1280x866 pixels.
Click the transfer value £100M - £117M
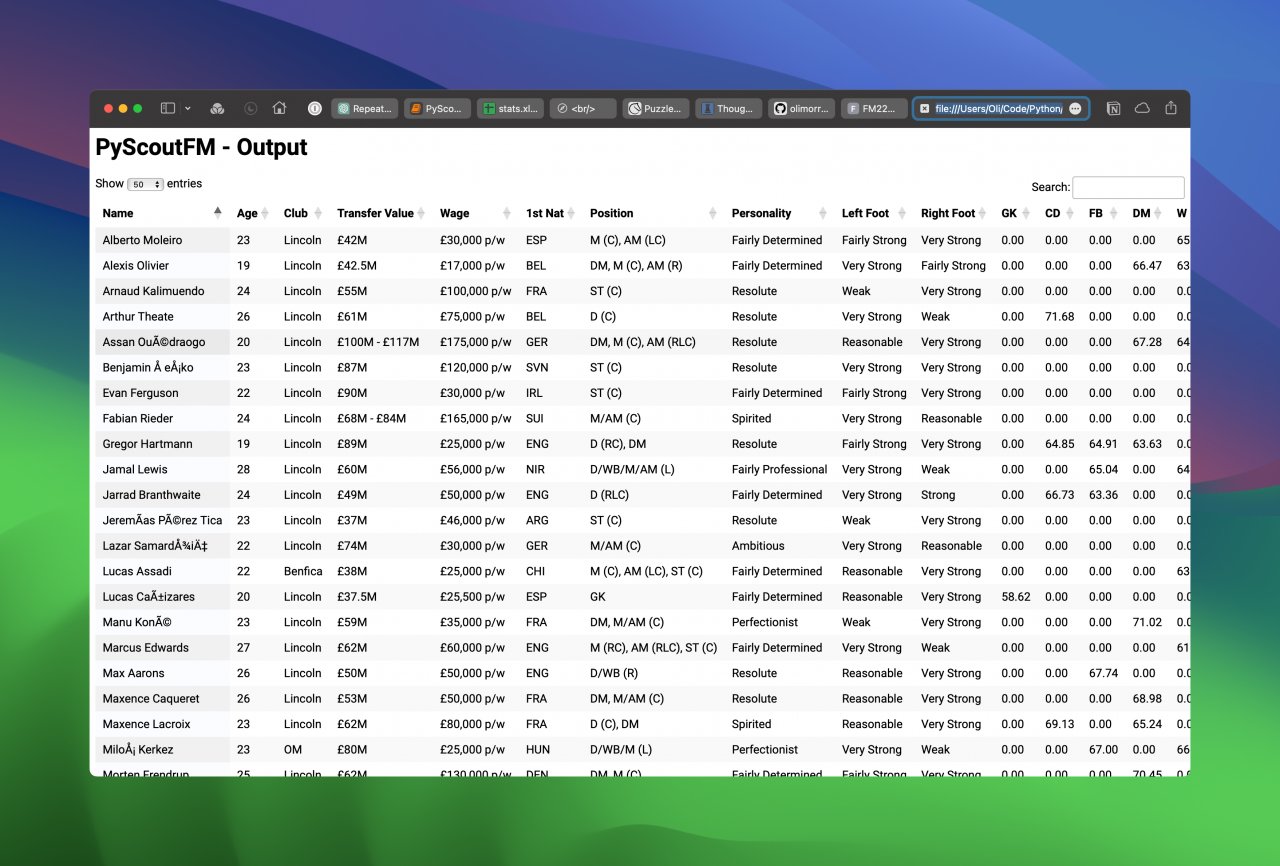click(378, 342)
